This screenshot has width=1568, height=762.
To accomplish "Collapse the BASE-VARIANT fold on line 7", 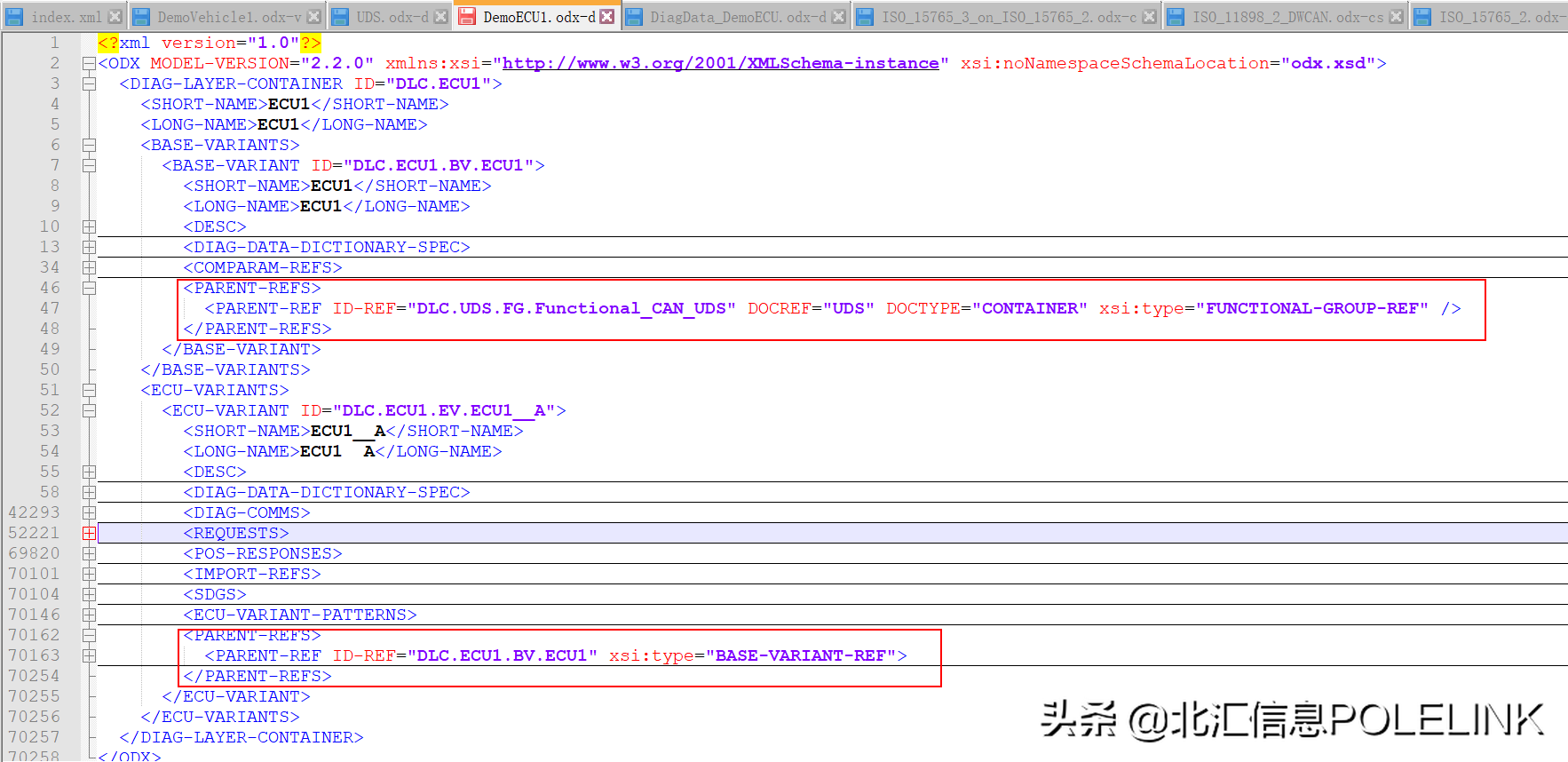I will [89, 165].
